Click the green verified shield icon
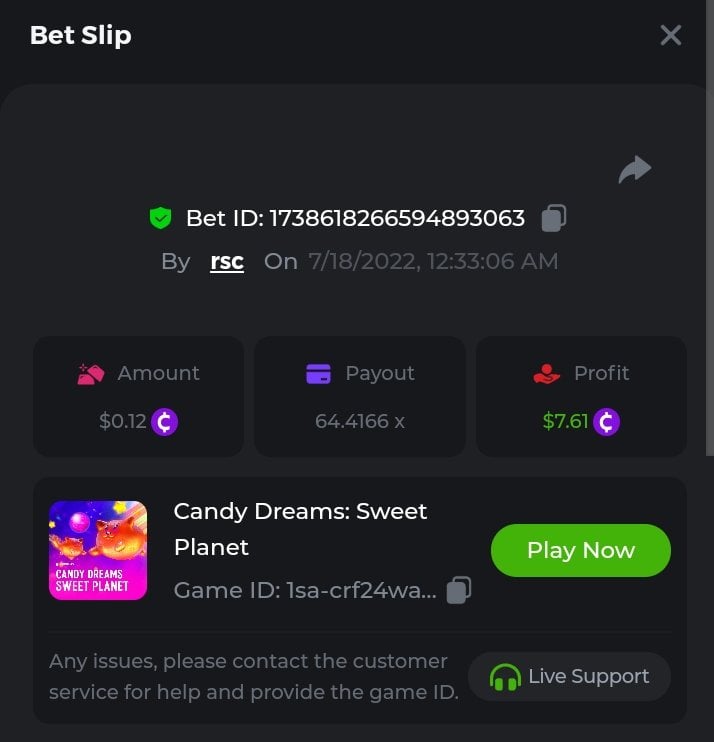The height and width of the screenshot is (742, 714). coord(160,218)
